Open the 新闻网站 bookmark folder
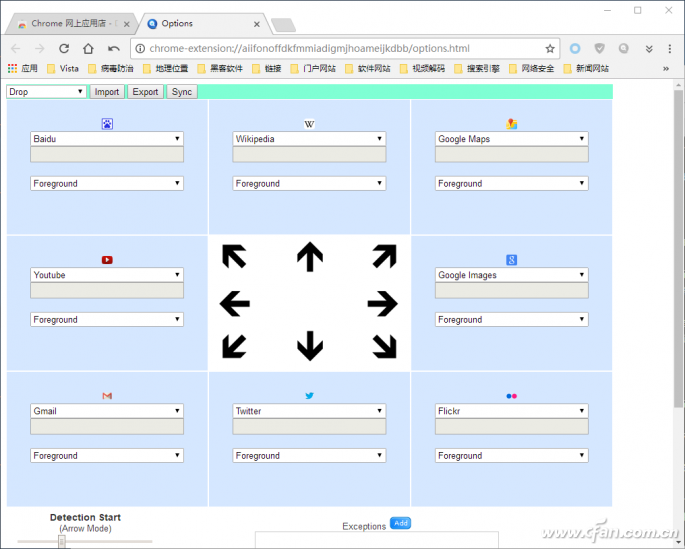Image resolution: width=685 pixels, height=549 pixels. point(586,69)
